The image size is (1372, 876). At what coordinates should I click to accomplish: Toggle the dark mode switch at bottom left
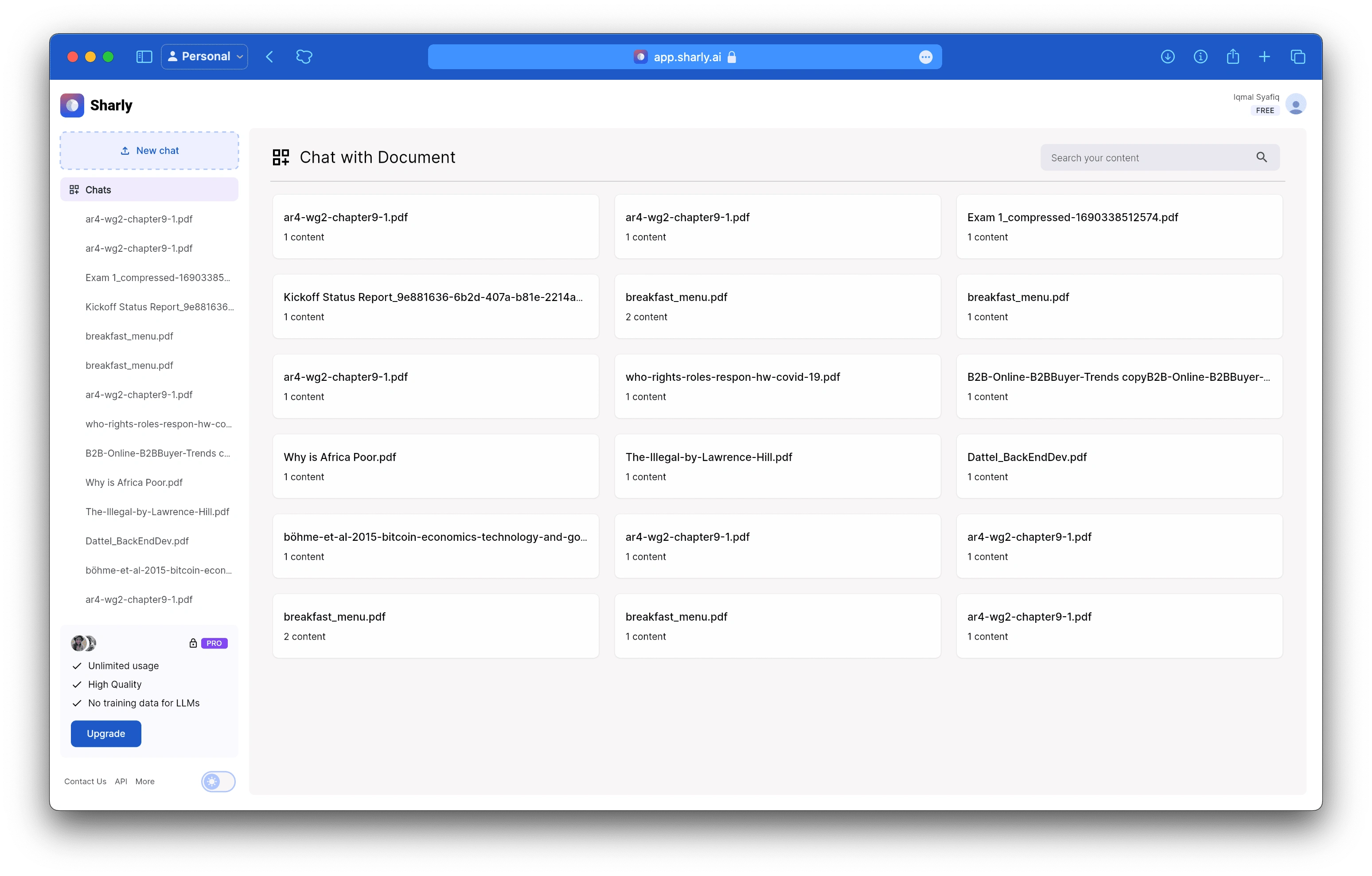[x=218, y=782]
